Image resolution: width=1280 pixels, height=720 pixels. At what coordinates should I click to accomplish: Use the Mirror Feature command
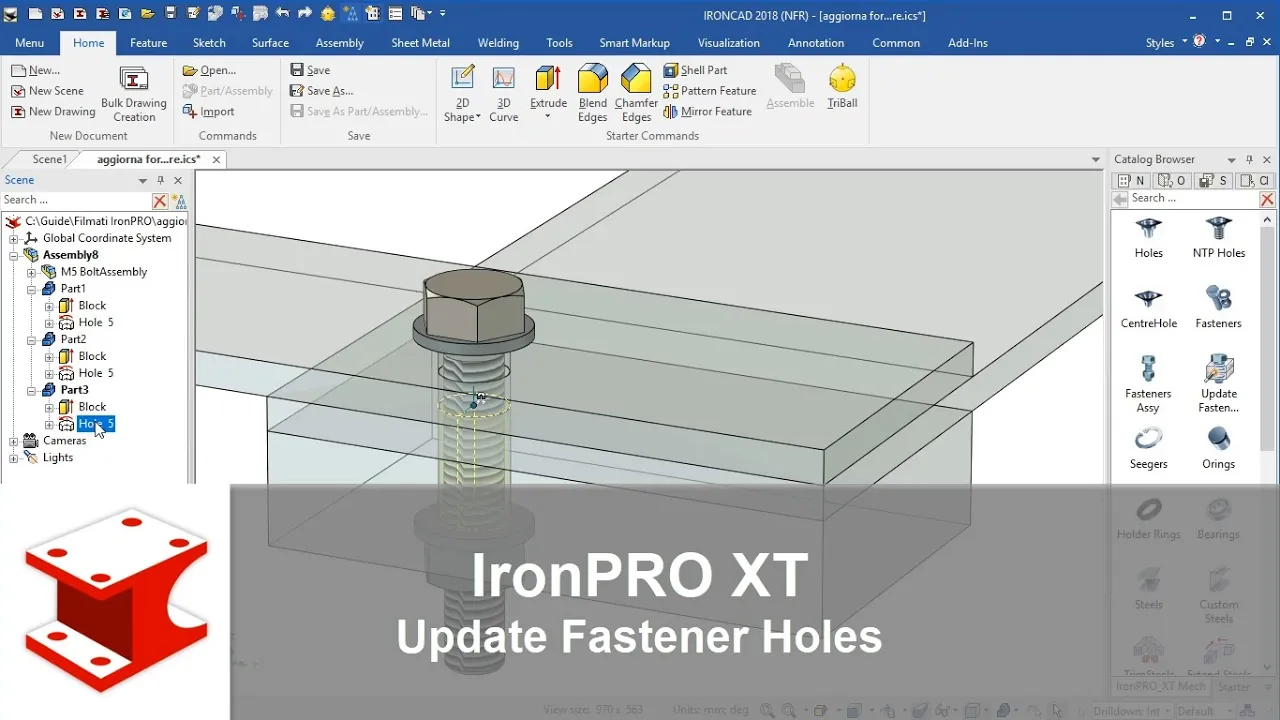(708, 111)
